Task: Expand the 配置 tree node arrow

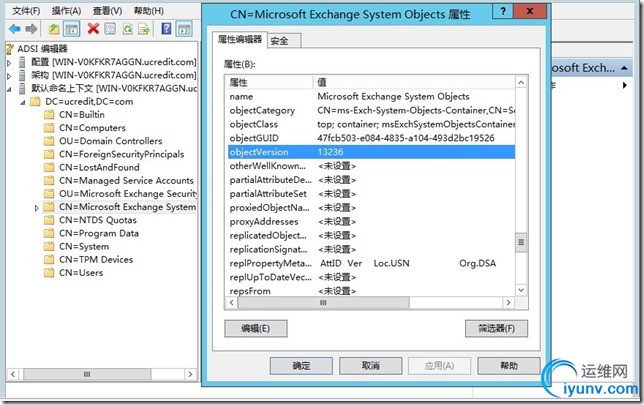Action: pyautogui.click(x=9, y=63)
